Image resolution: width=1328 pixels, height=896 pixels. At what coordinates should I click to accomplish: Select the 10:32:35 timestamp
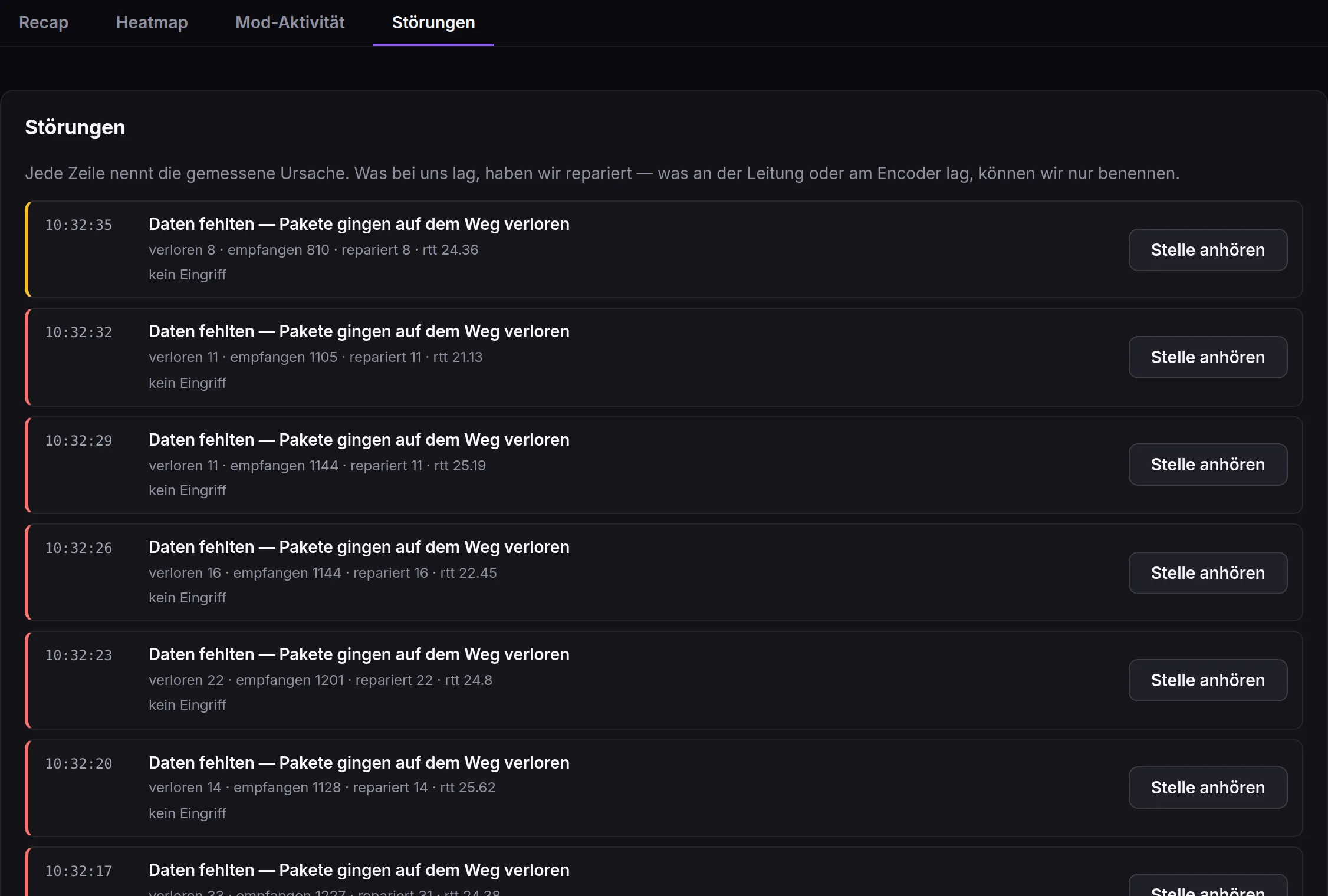click(78, 225)
